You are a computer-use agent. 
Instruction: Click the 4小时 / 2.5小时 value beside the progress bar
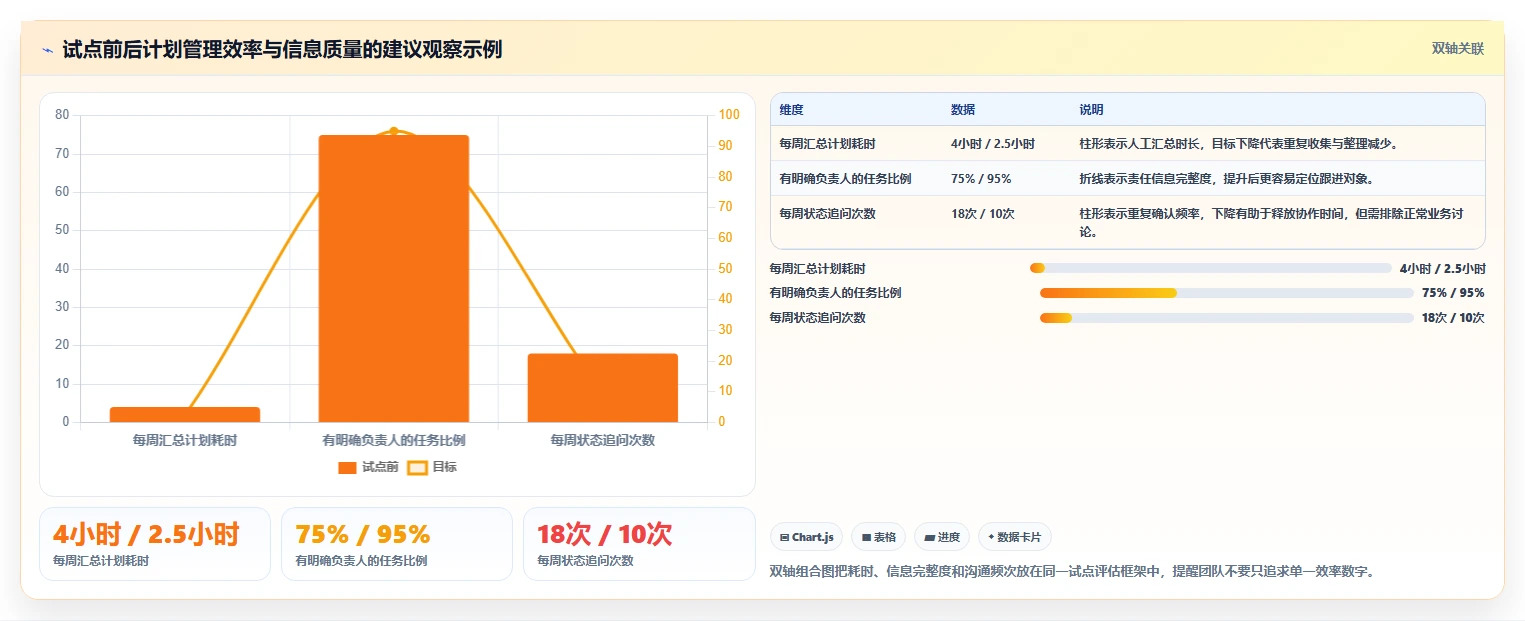coord(1443,268)
